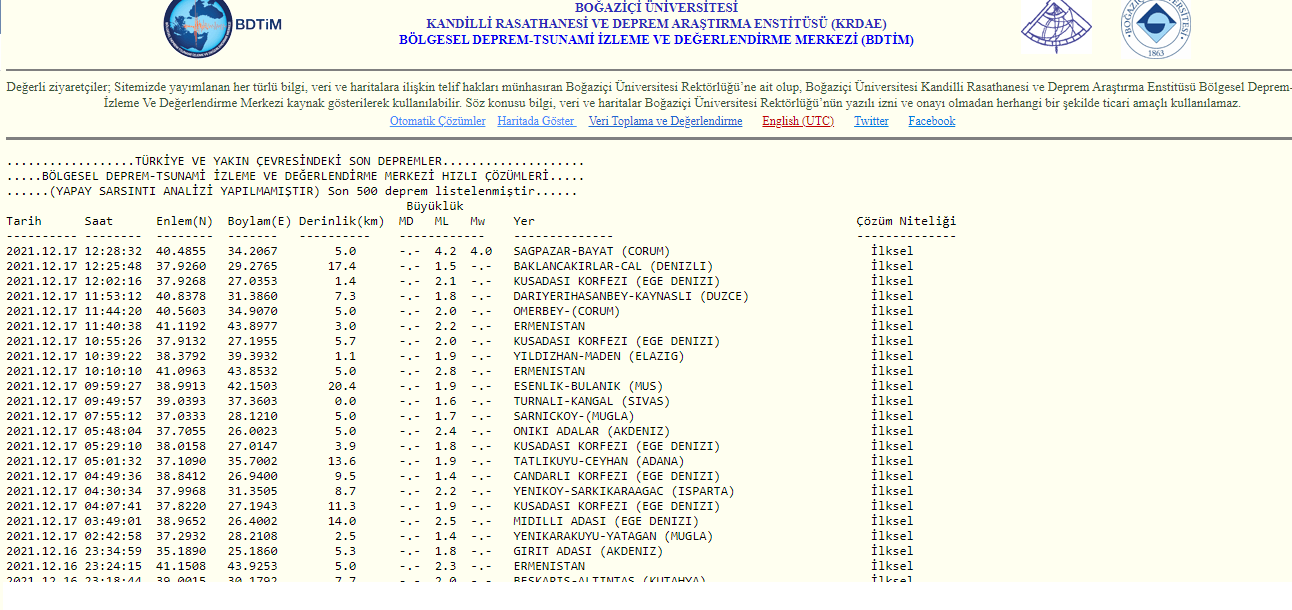
Task: Click the Boğaziçi Üniversitesi 1863 seal logo
Action: coord(1155,27)
